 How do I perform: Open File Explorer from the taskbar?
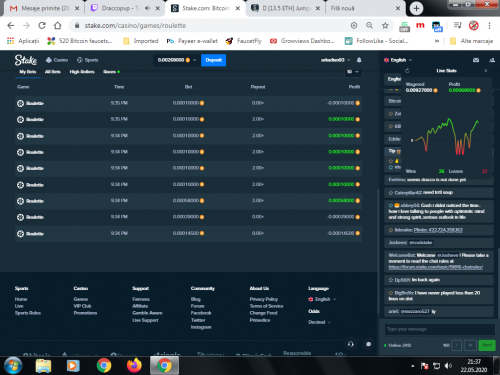(x=43, y=366)
